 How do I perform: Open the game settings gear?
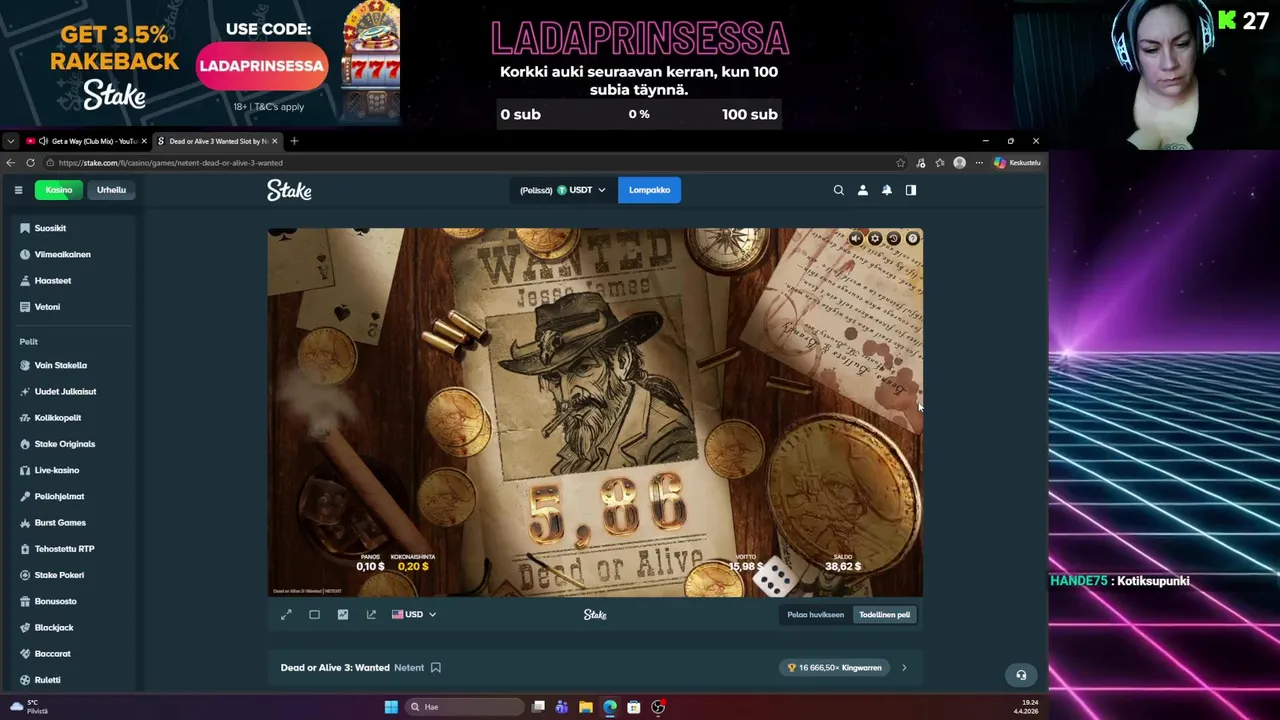pyautogui.click(x=875, y=238)
